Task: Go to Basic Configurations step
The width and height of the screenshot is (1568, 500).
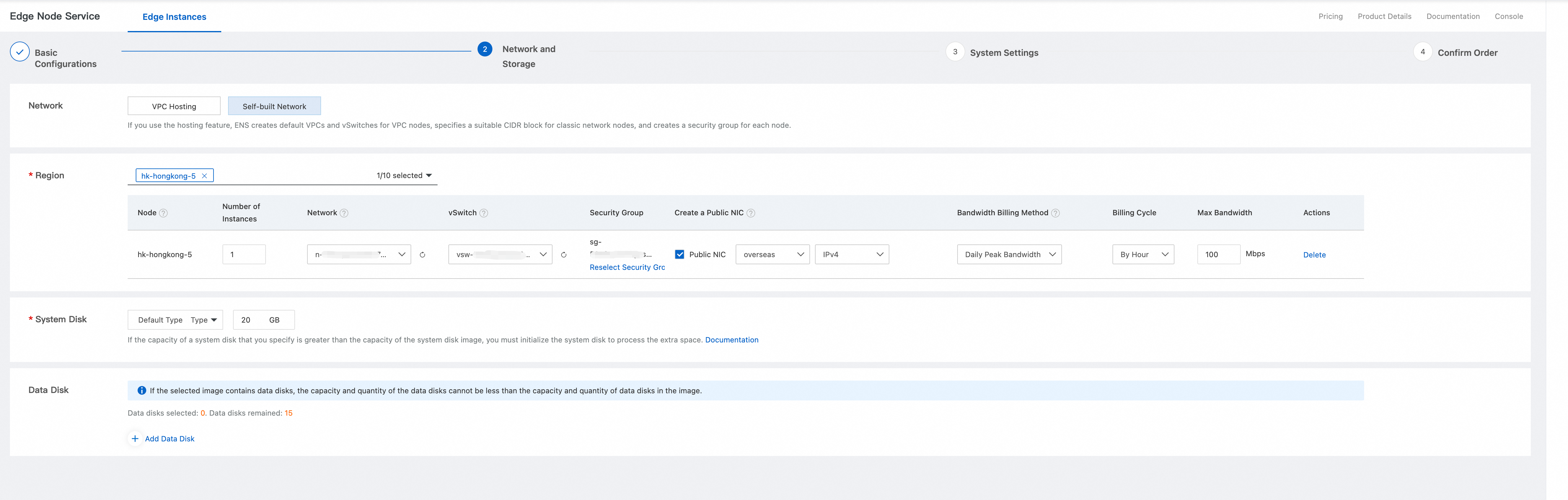Action: point(20,52)
